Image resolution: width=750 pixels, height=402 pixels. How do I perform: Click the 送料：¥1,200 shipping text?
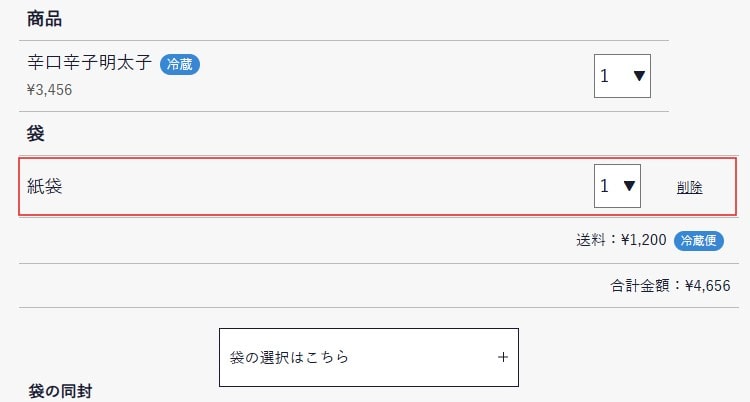coord(621,240)
